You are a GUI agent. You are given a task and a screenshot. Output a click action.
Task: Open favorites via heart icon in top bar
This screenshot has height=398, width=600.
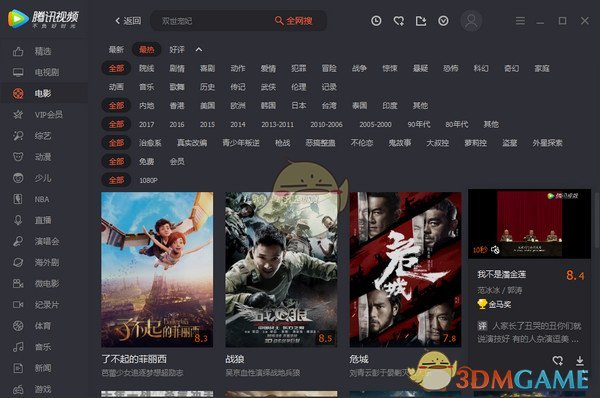click(399, 21)
